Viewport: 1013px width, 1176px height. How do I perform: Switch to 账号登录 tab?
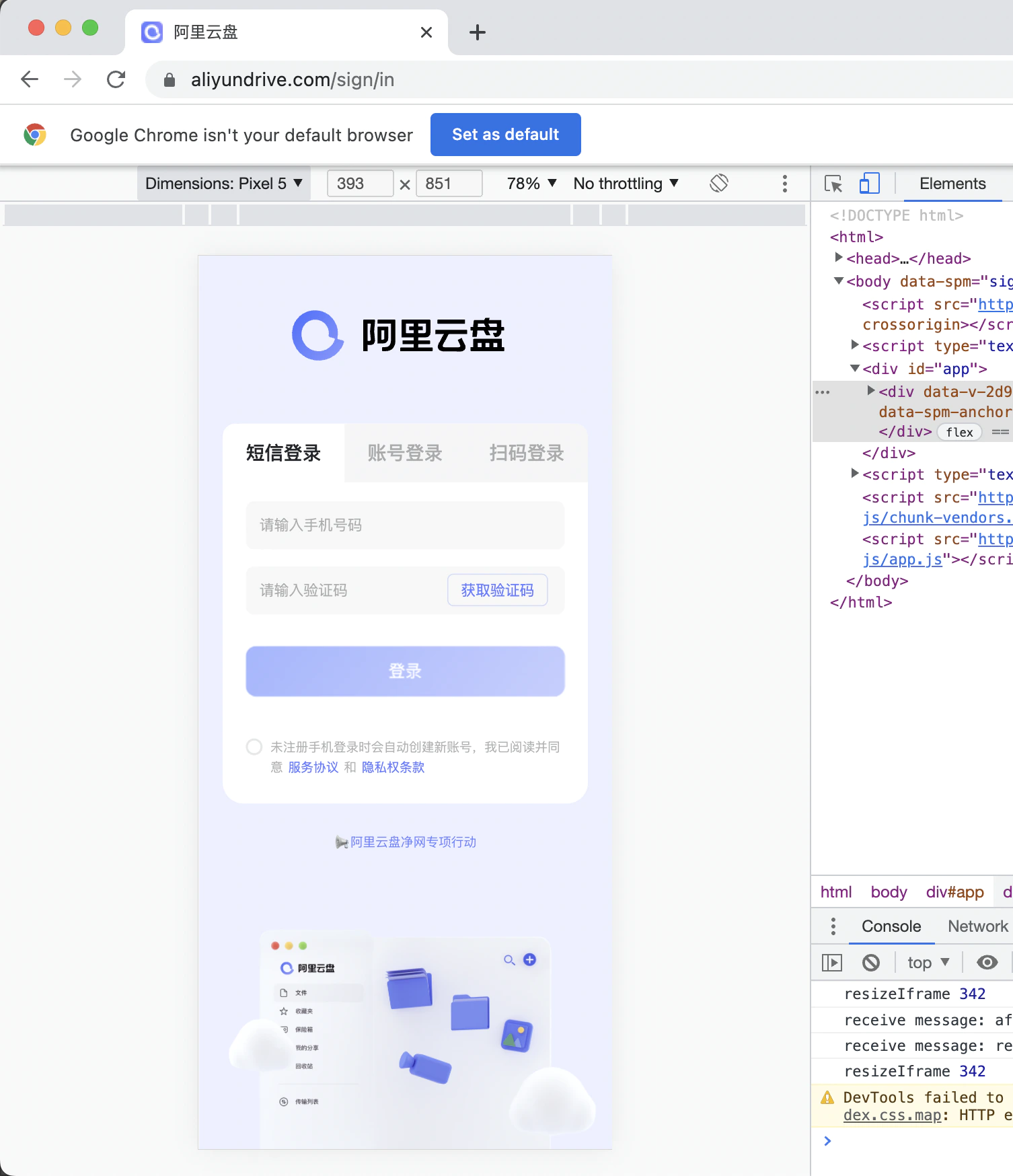pyautogui.click(x=405, y=453)
